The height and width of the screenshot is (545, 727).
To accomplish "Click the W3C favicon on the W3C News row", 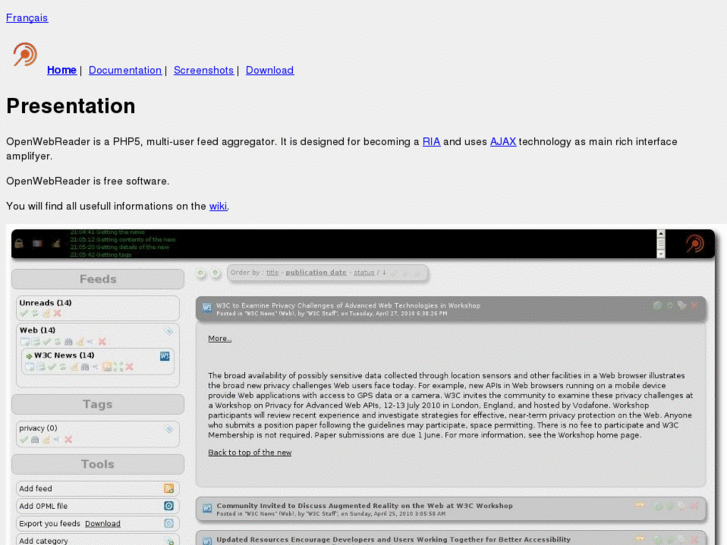I will 165,356.
